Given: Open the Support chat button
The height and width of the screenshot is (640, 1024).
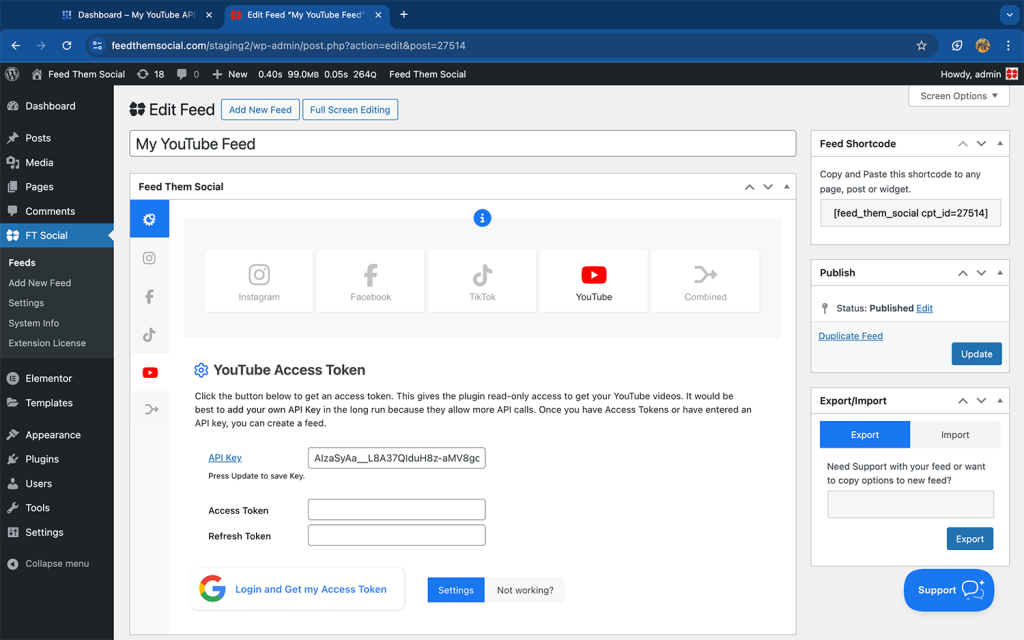Looking at the screenshot, I should coord(949,590).
